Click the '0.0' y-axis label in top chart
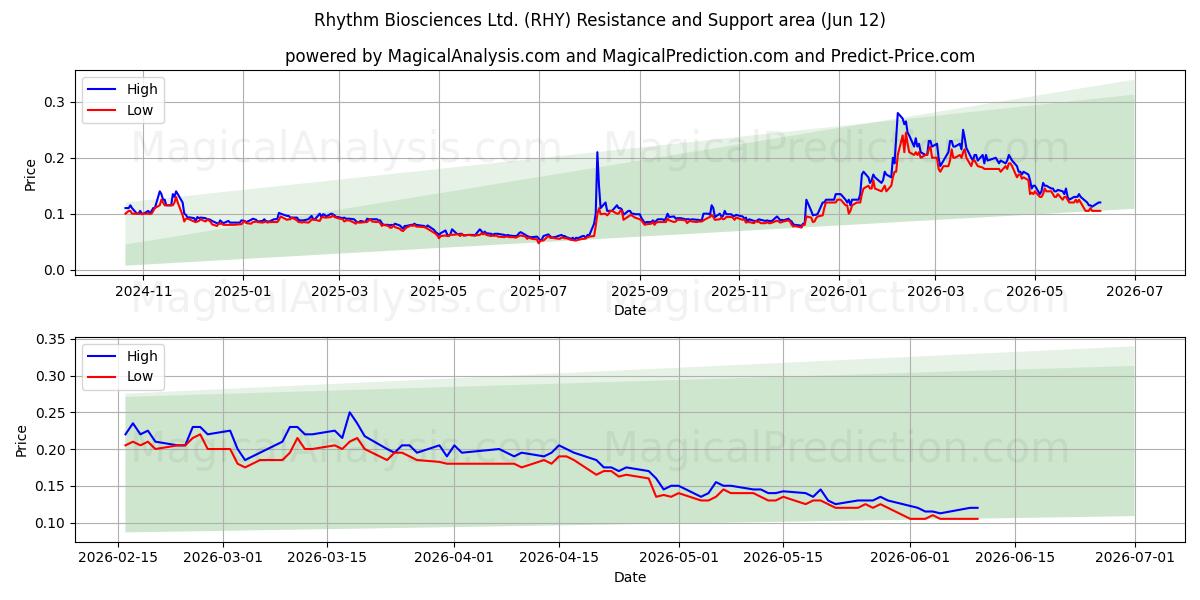The width and height of the screenshot is (1200, 600). [54, 270]
